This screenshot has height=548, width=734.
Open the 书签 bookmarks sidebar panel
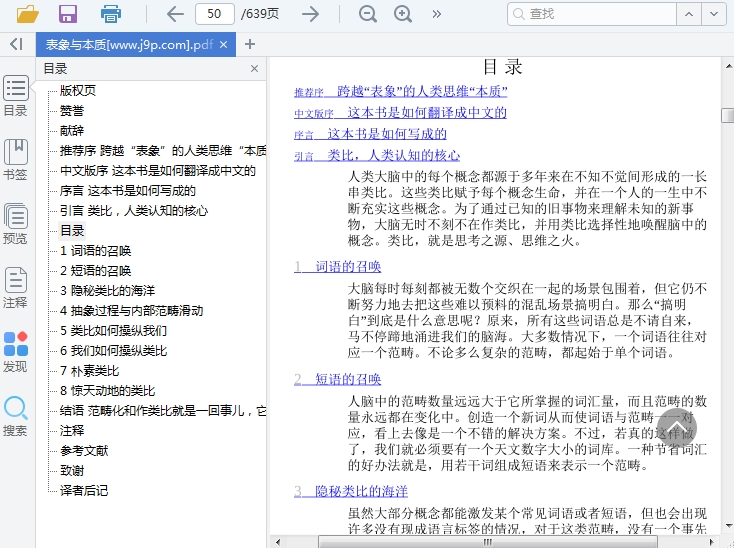coord(16,159)
